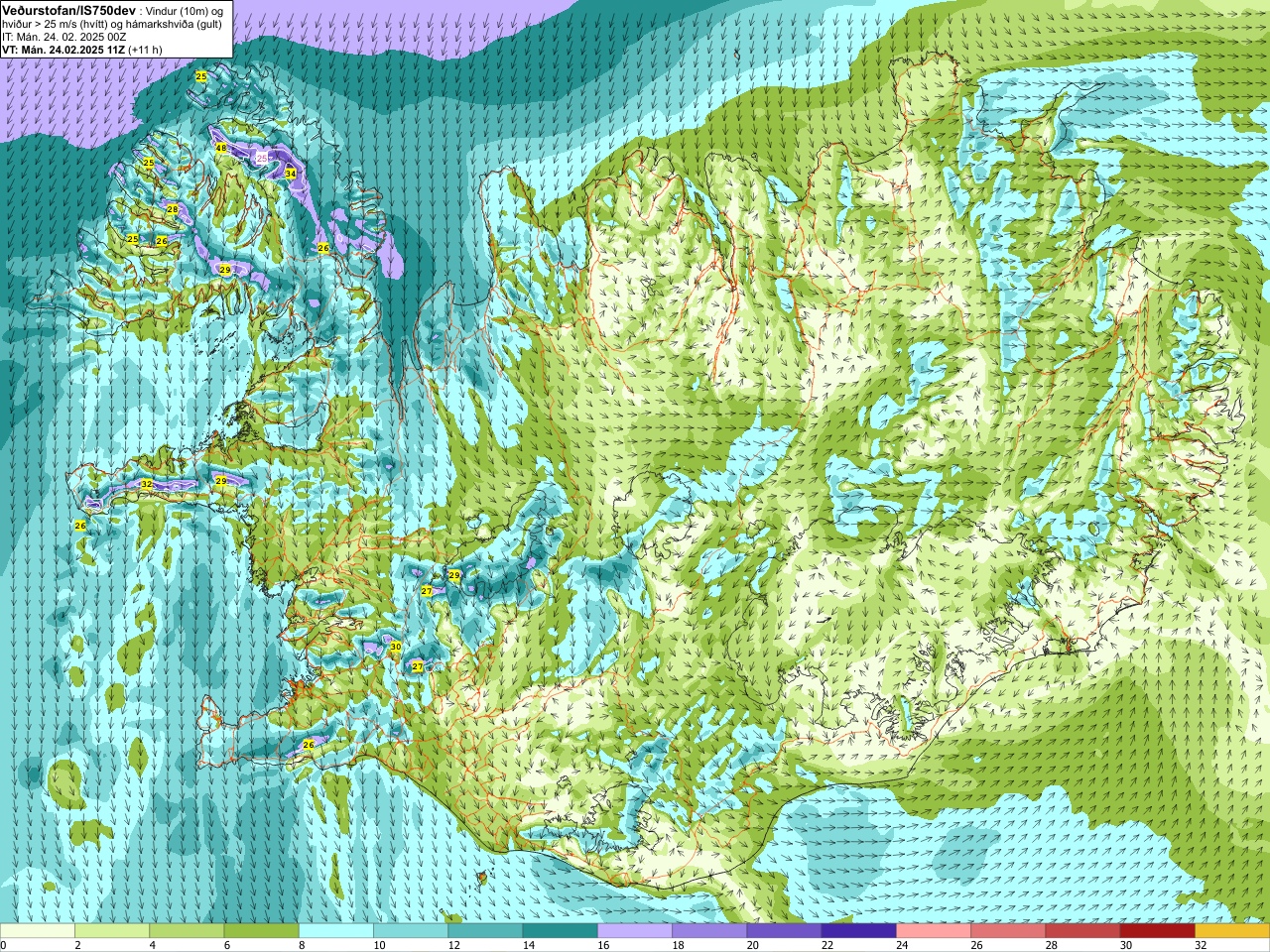Click the '(+11 h)' forecast offset text
Screen dimensions: 1270x952
(x=146, y=50)
